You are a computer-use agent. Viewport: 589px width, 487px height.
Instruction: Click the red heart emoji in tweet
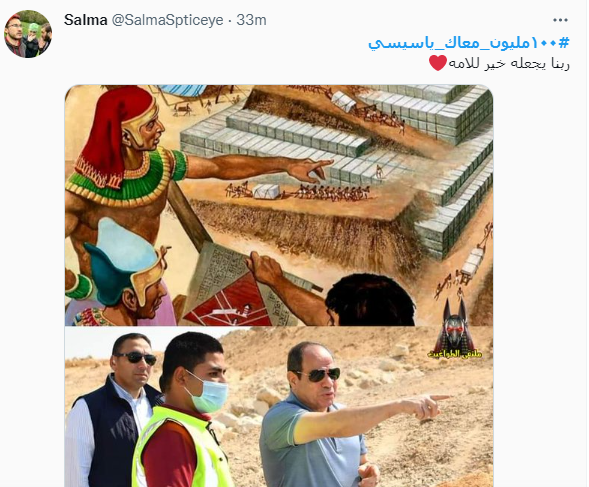point(438,63)
